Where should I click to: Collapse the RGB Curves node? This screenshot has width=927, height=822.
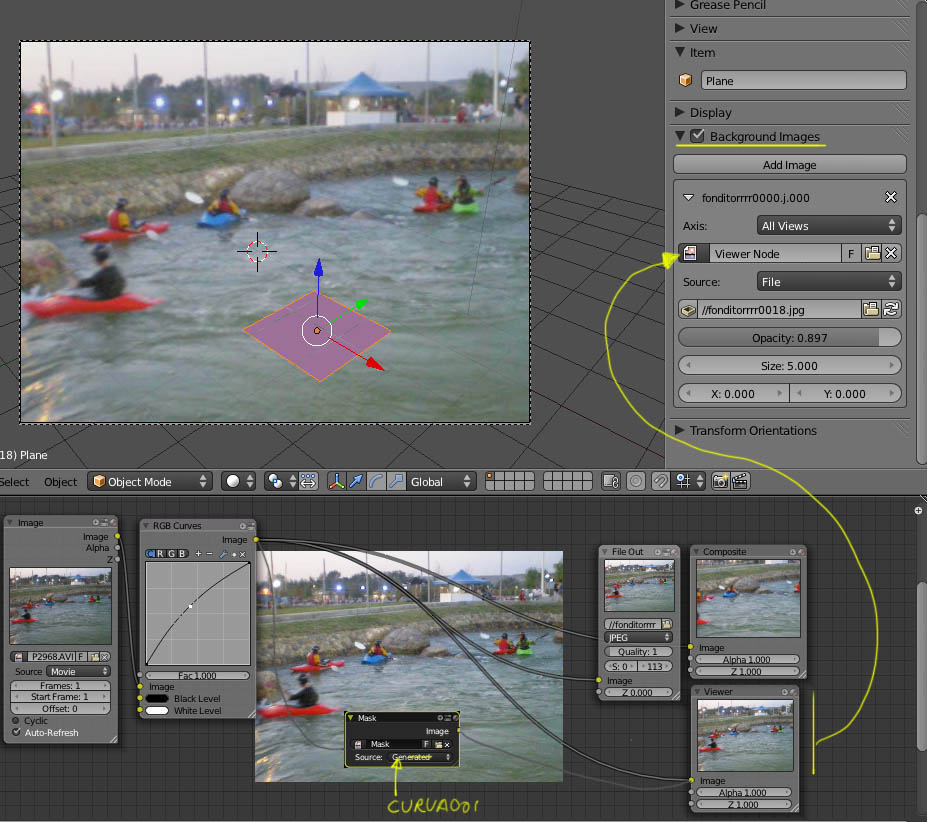(146, 525)
